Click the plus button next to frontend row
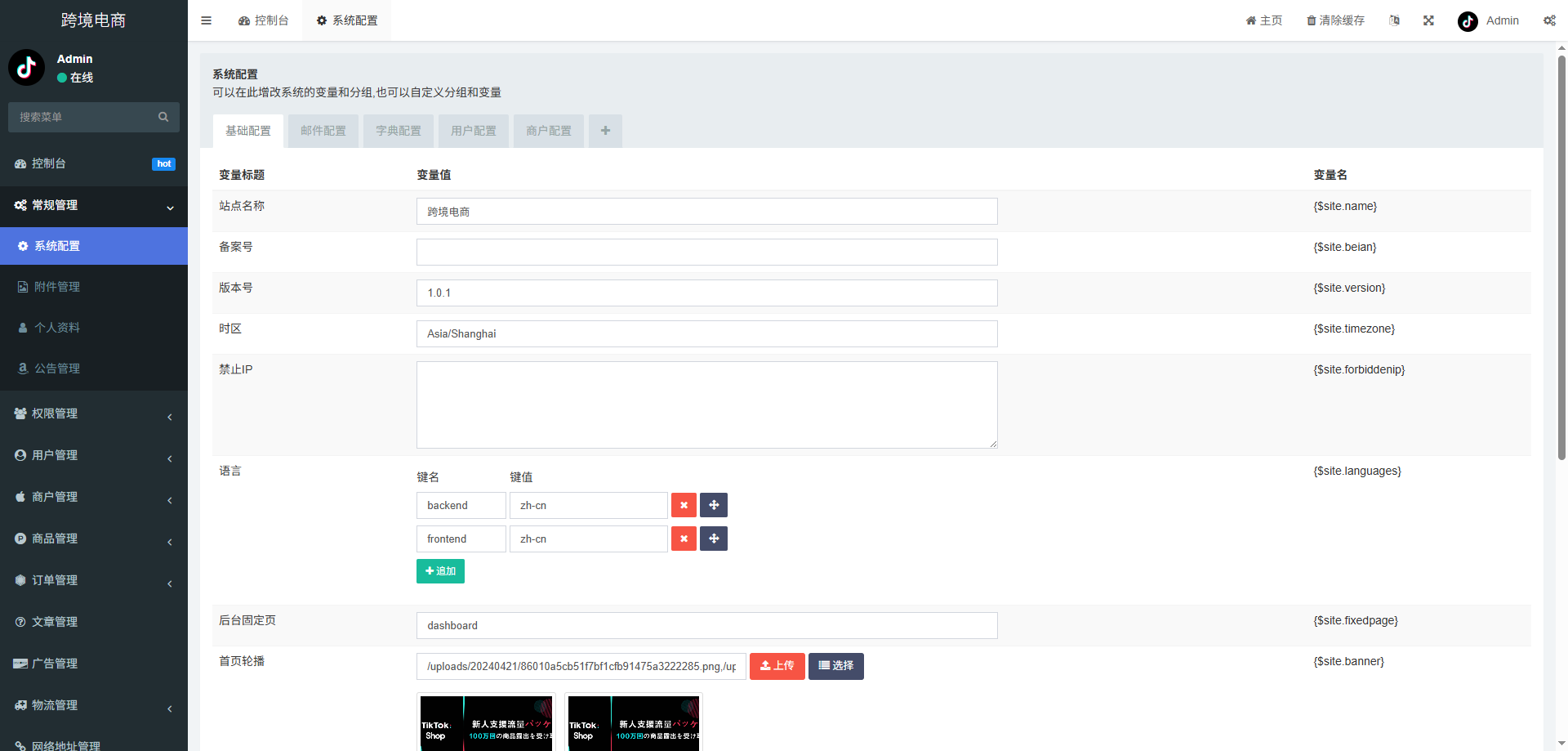Image resolution: width=1568 pixels, height=751 pixels. (713, 539)
